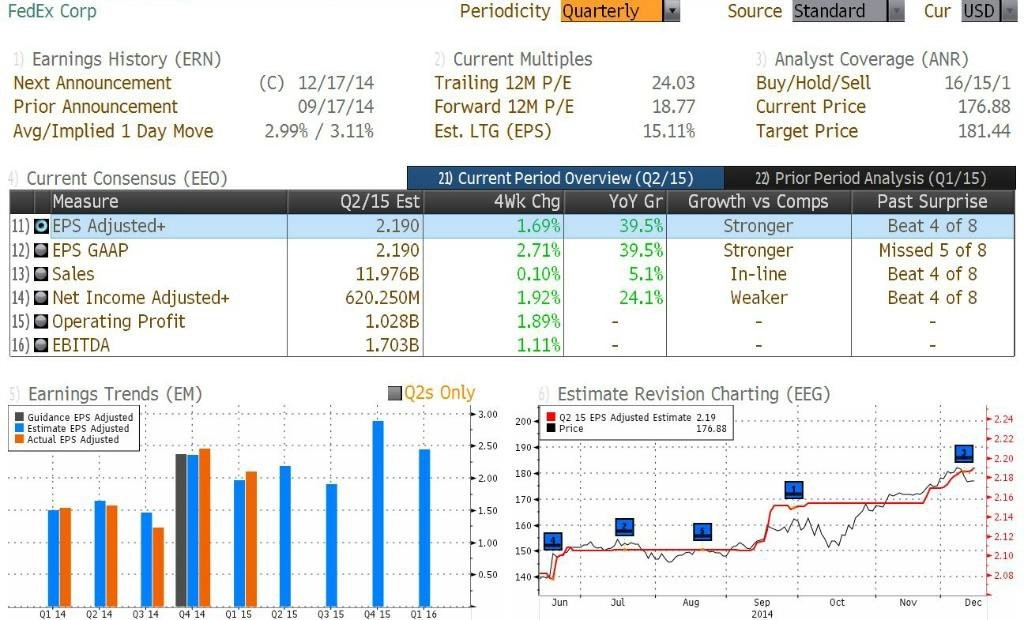This screenshot has width=1024, height=620.
Task: Click Forward 12M P/E value 18.77
Action: [x=673, y=106]
